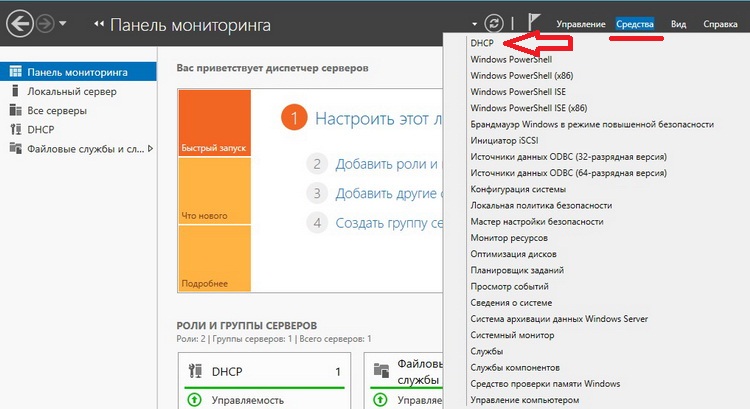Choose Источники данных ODBC (32-разрядная версия)
The height and width of the screenshot is (409, 750).
(x=568, y=157)
